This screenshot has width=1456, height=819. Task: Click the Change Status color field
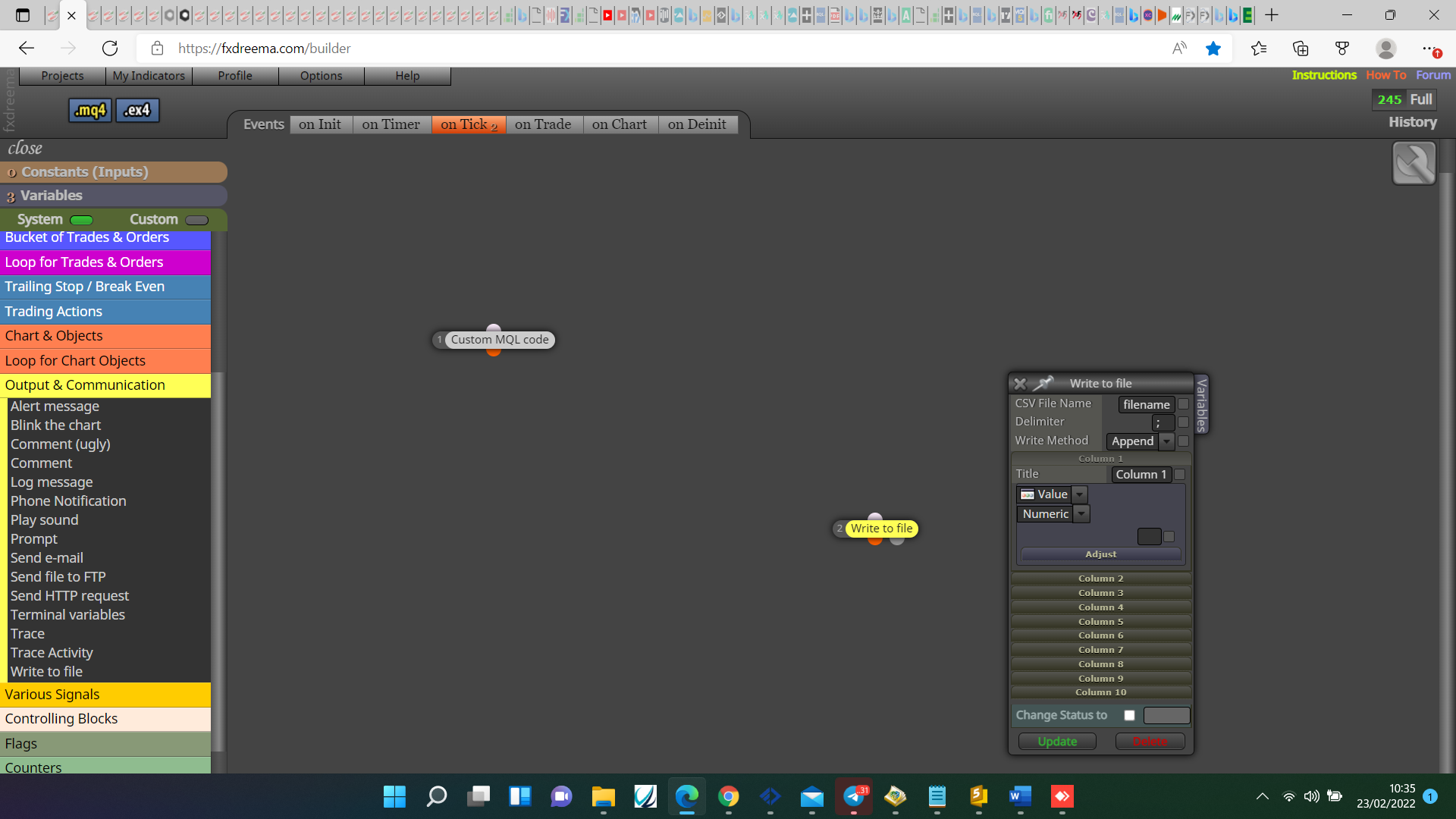tap(1166, 715)
